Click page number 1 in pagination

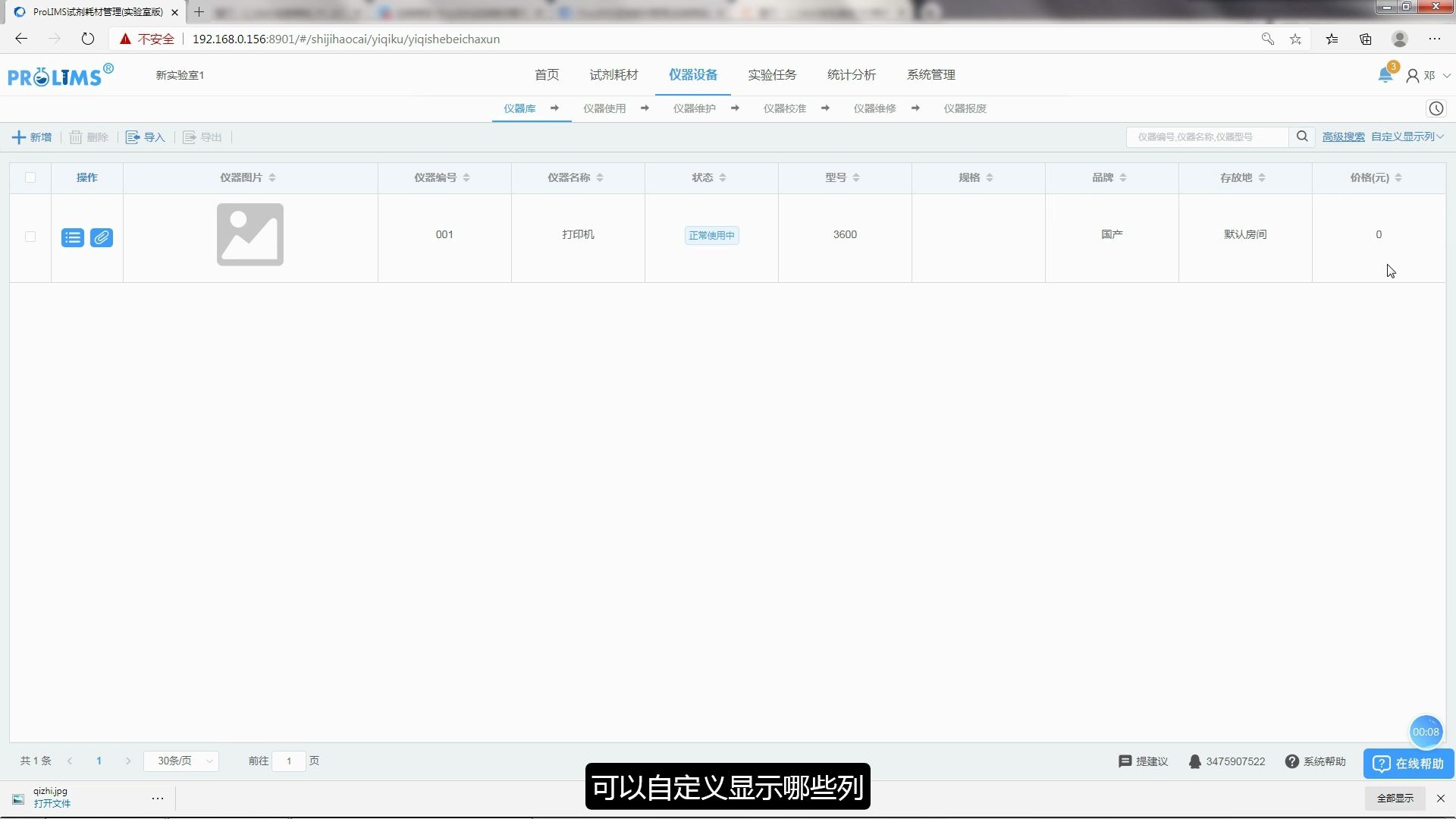(x=99, y=761)
